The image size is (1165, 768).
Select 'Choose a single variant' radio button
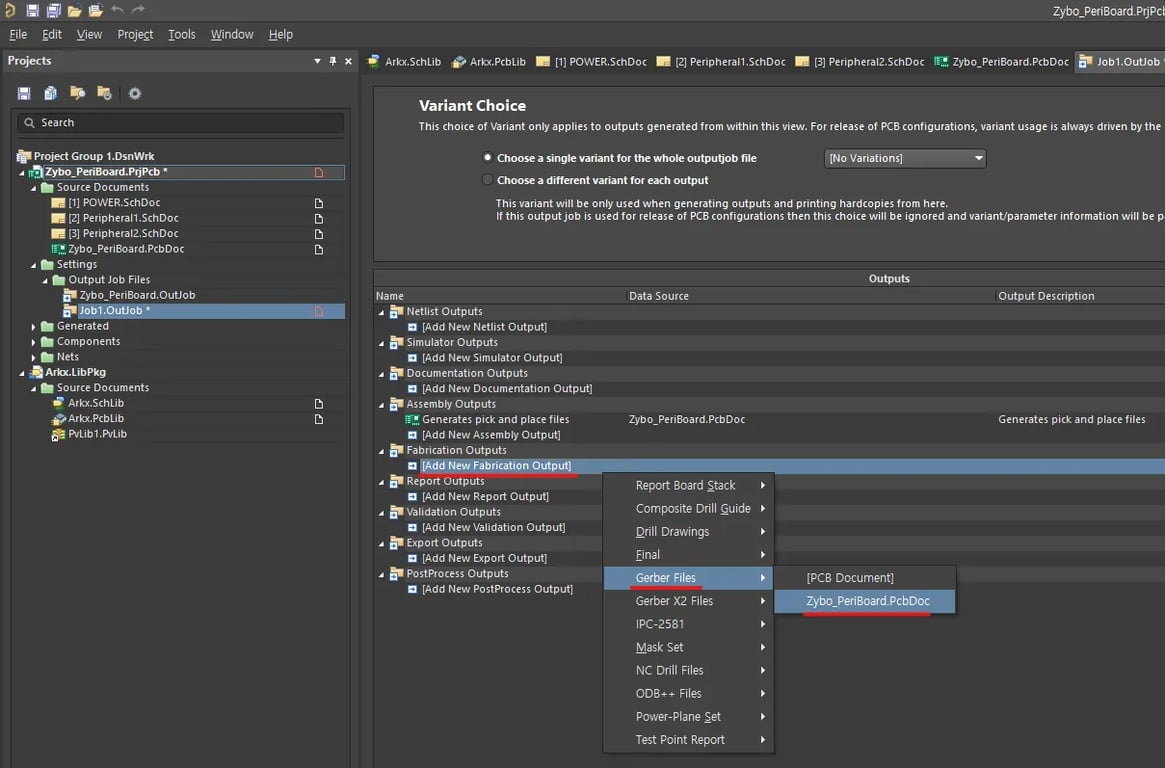(x=488, y=158)
